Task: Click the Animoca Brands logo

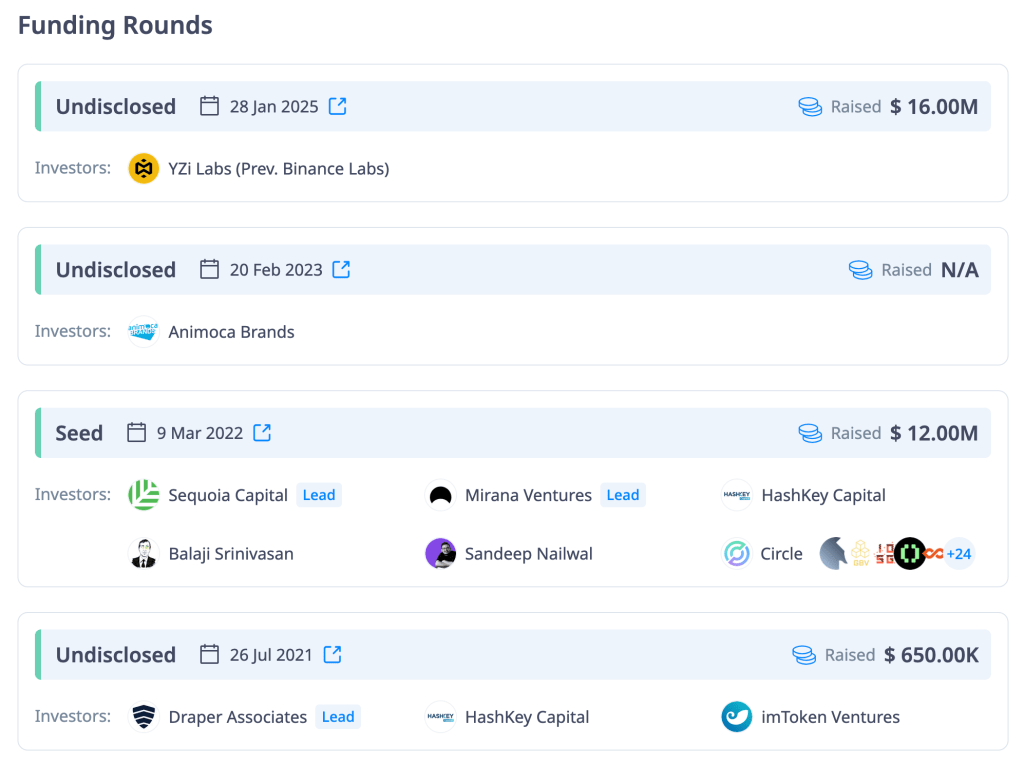Action: click(x=143, y=331)
